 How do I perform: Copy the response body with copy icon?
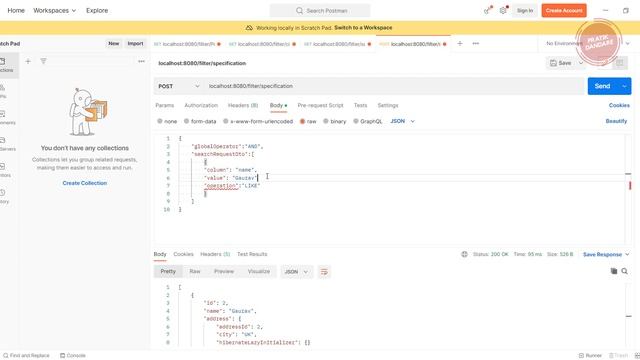[613, 271]
